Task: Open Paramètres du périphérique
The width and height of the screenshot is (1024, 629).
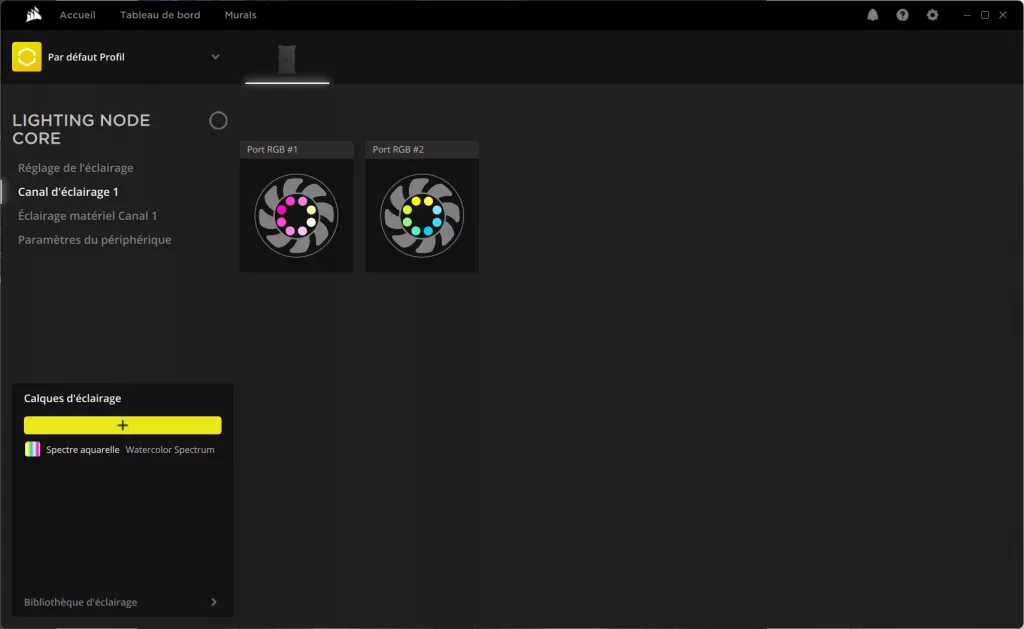Action: (95, 240)
